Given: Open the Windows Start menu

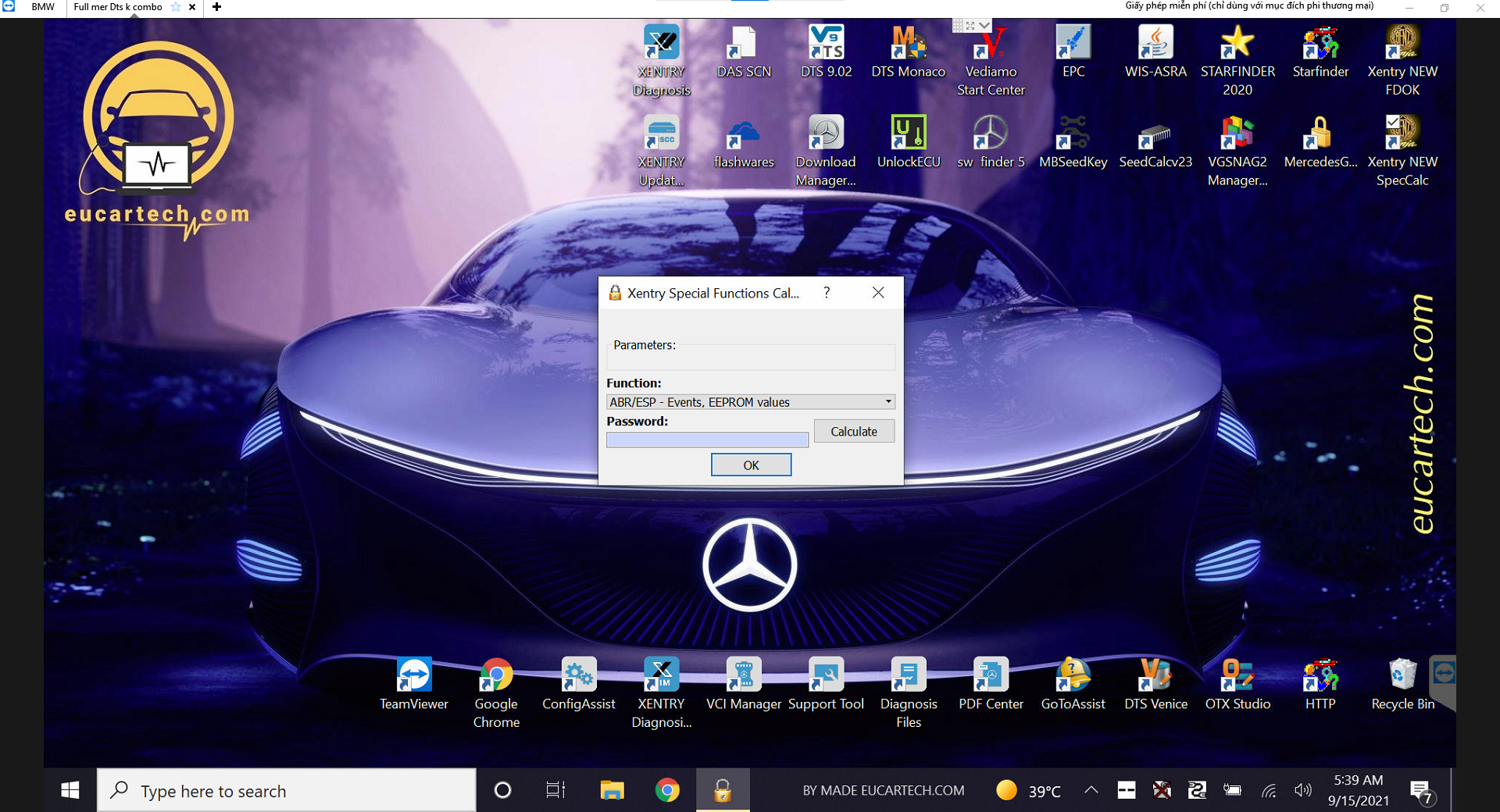Looking at the screenshot, I should pos(70,790).
